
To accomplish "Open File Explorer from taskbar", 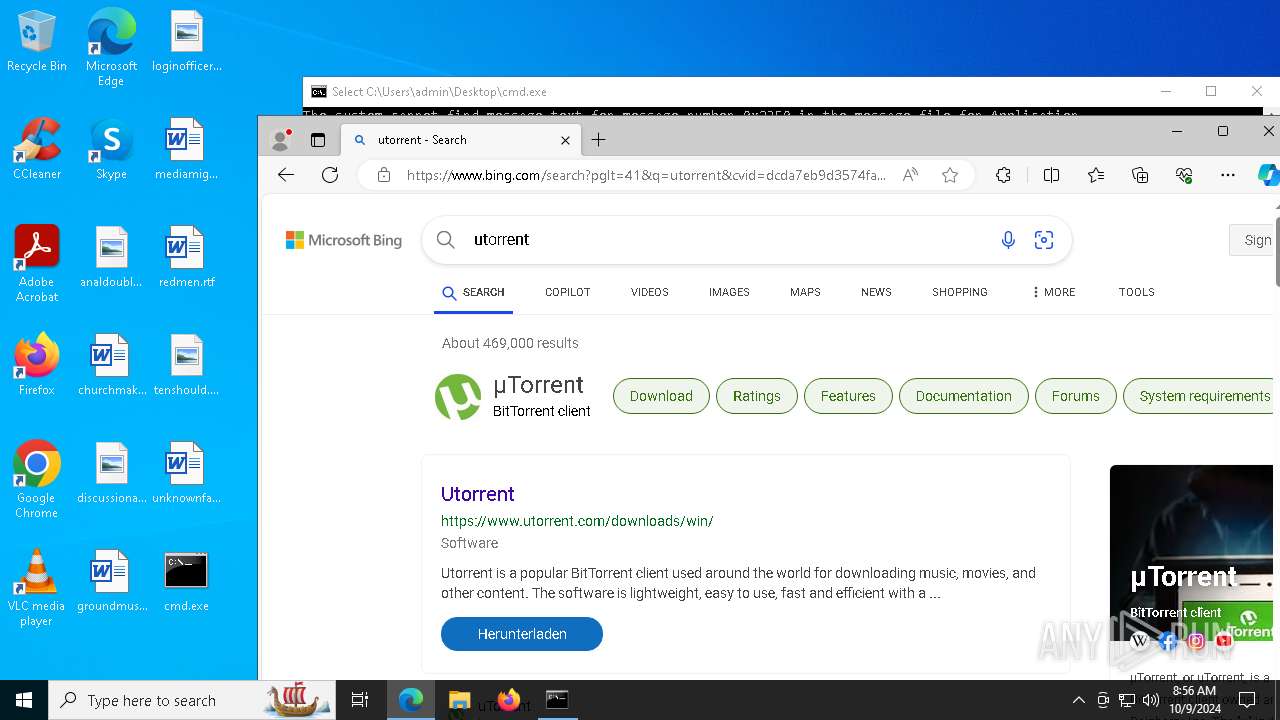I will tap(459, 700).
